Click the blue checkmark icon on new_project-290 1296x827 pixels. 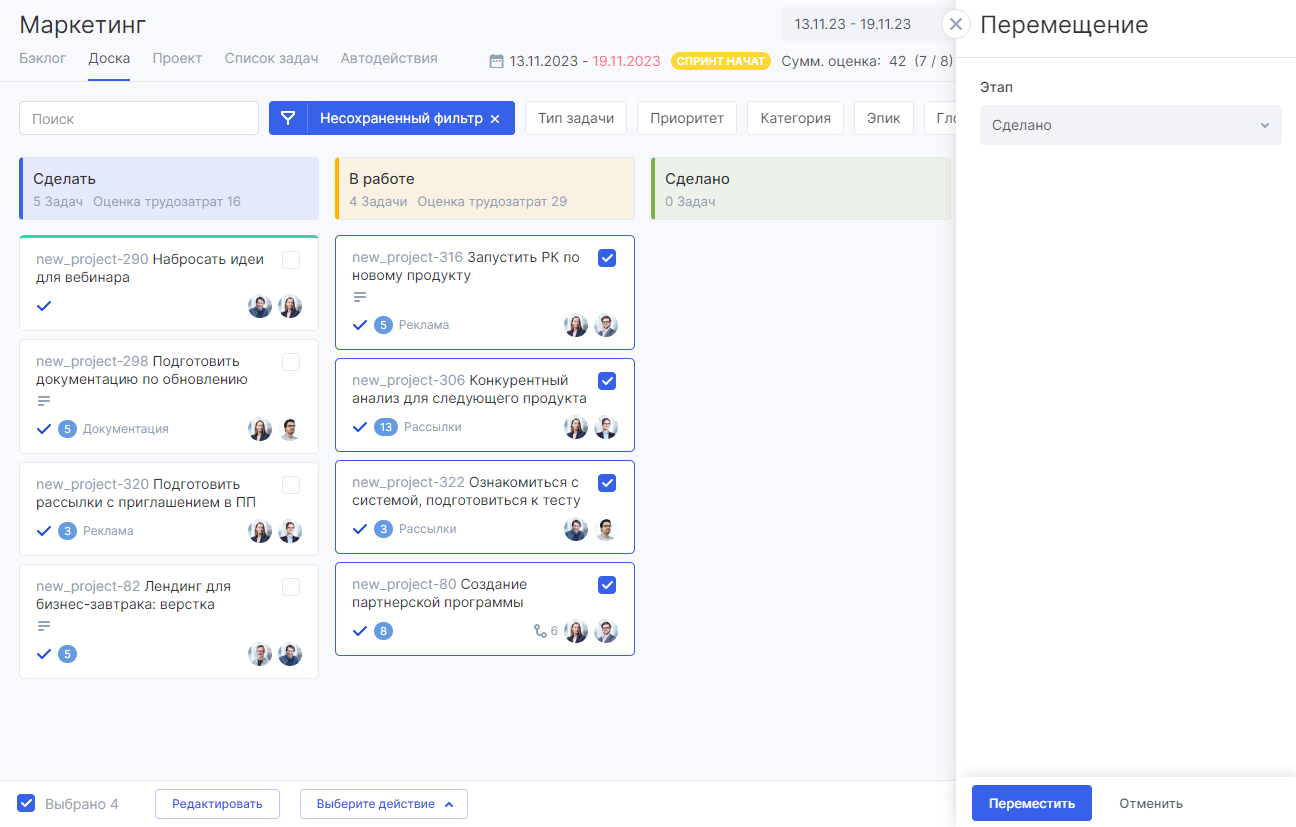[43, 306]
